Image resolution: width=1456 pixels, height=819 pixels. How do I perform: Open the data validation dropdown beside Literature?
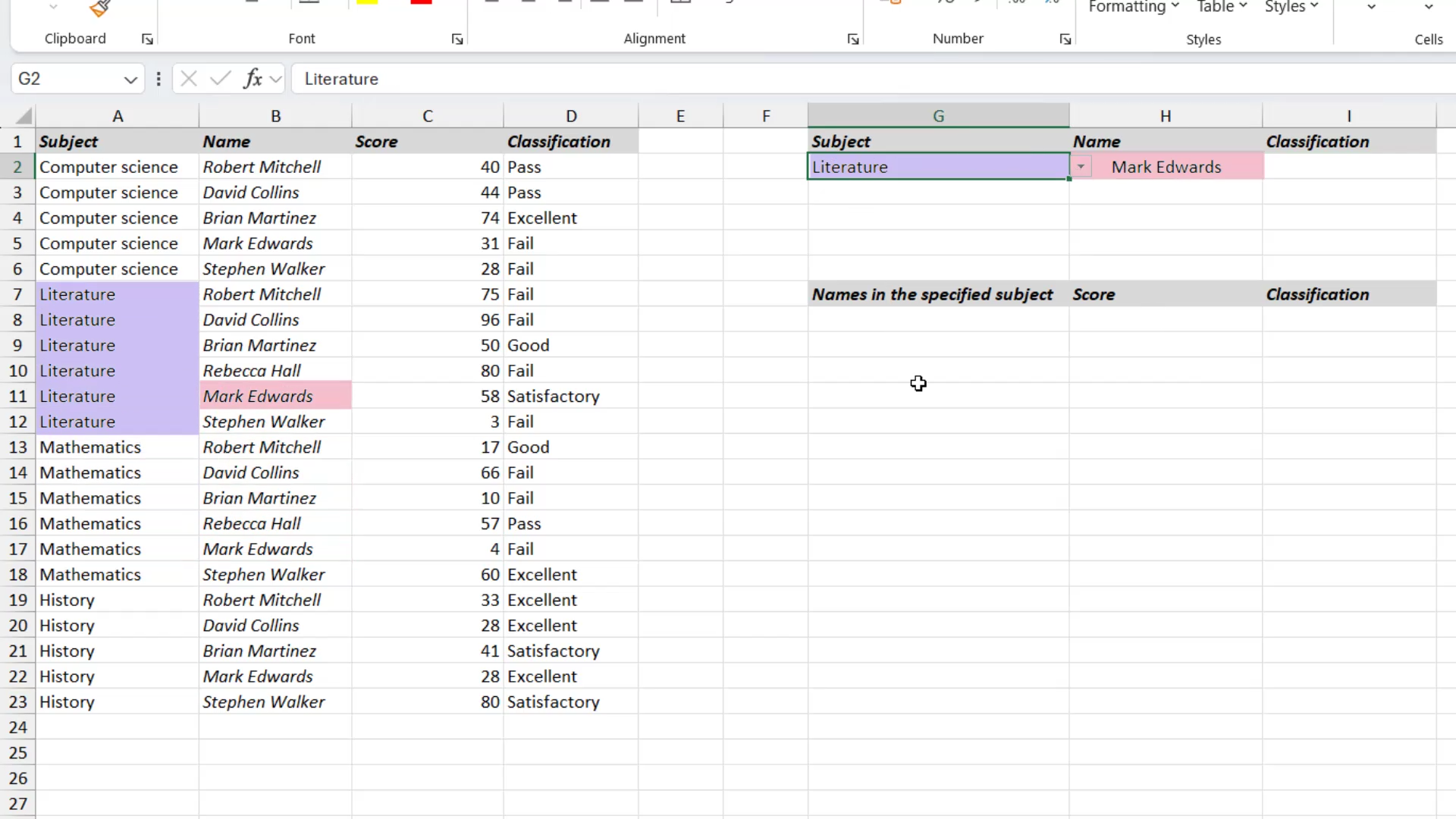1081,167
